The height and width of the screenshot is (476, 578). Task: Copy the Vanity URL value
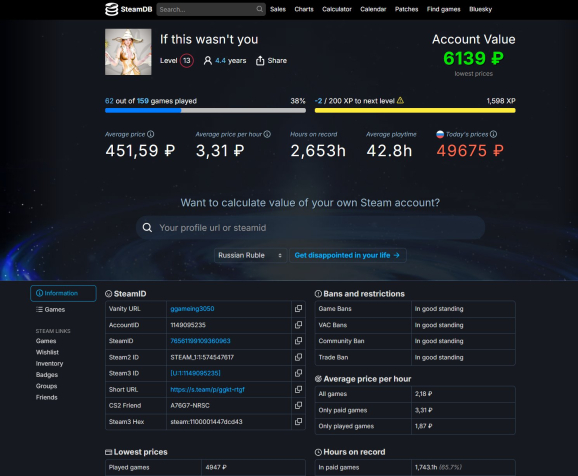click(x=298, y=309)
